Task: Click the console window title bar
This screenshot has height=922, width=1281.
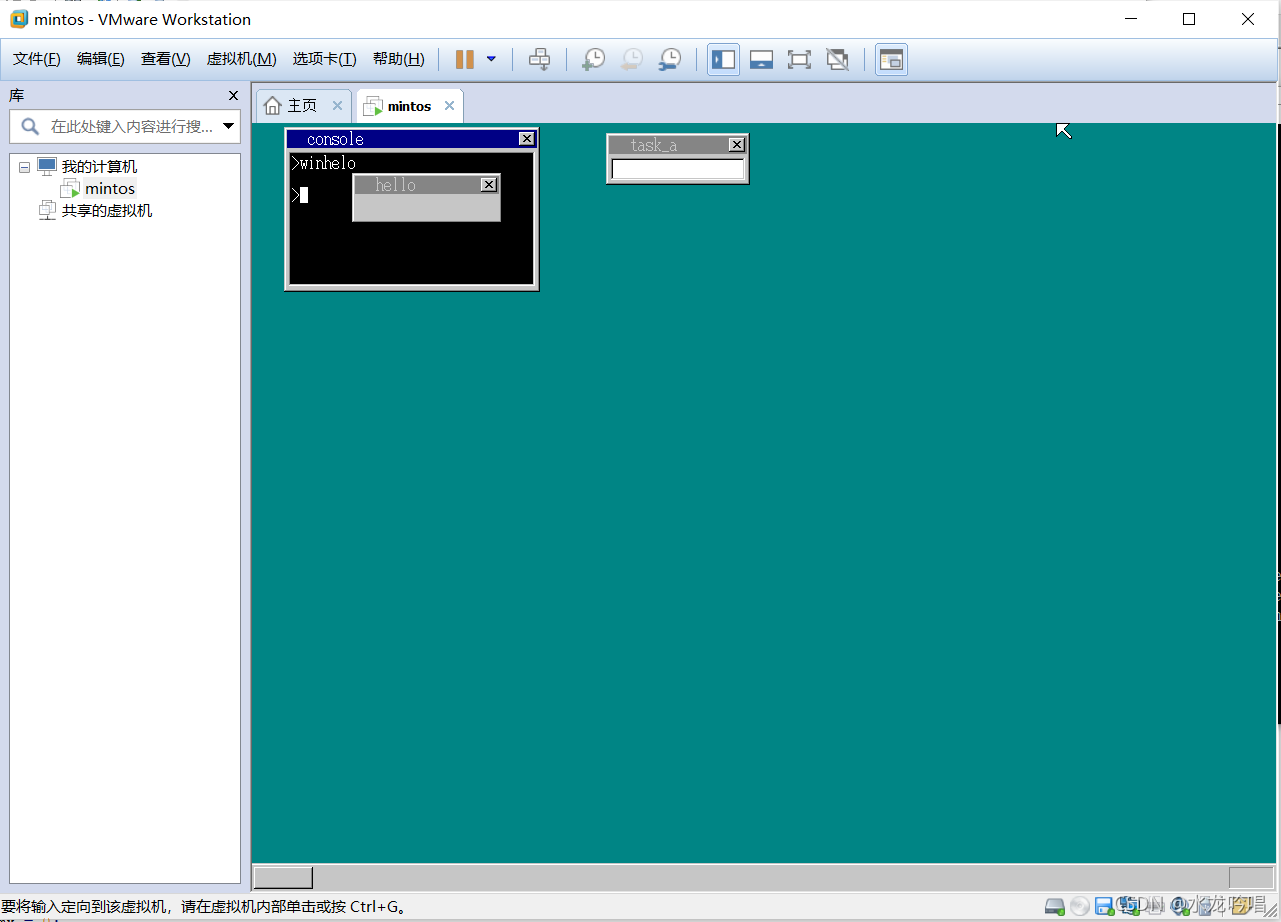Action: (412, 139)
